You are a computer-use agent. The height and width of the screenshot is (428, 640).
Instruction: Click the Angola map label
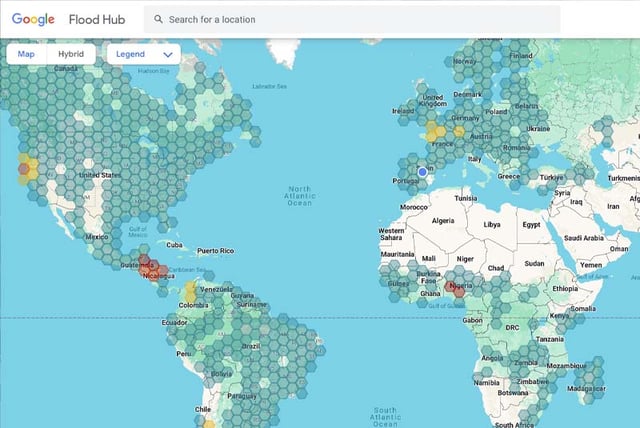pos(492,358)
